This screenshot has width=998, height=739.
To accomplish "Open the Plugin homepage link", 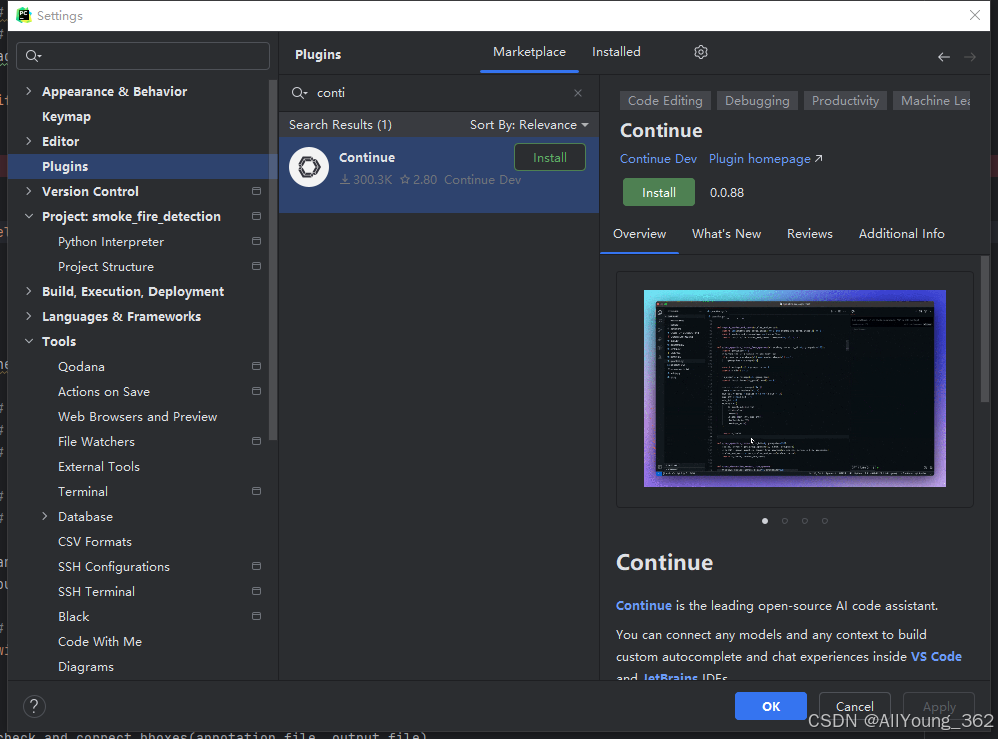I will (766, 158).
